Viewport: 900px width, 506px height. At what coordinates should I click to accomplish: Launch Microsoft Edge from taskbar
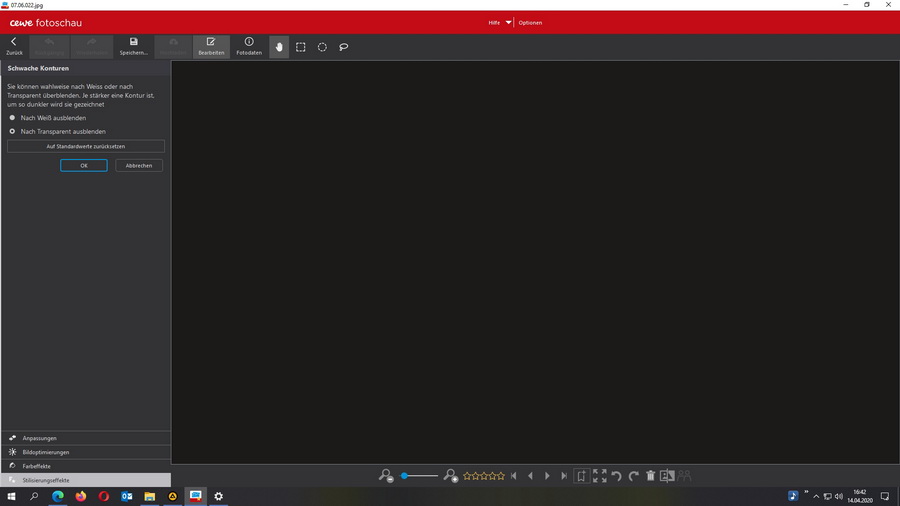(58, 496)
